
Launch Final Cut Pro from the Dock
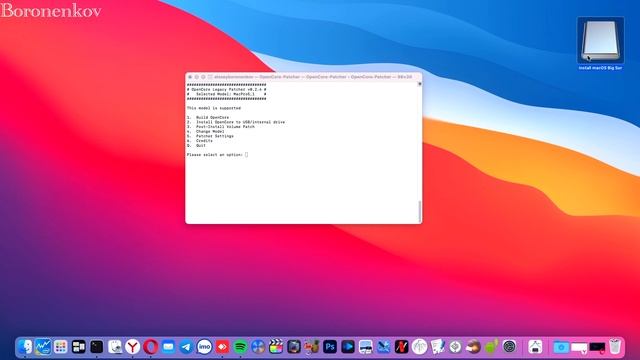coord(276,347)
